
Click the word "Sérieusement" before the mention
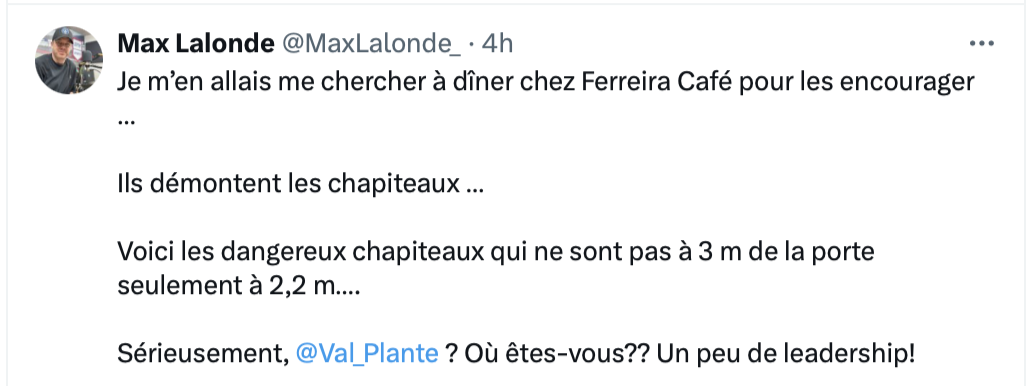[x=204, y=354]
